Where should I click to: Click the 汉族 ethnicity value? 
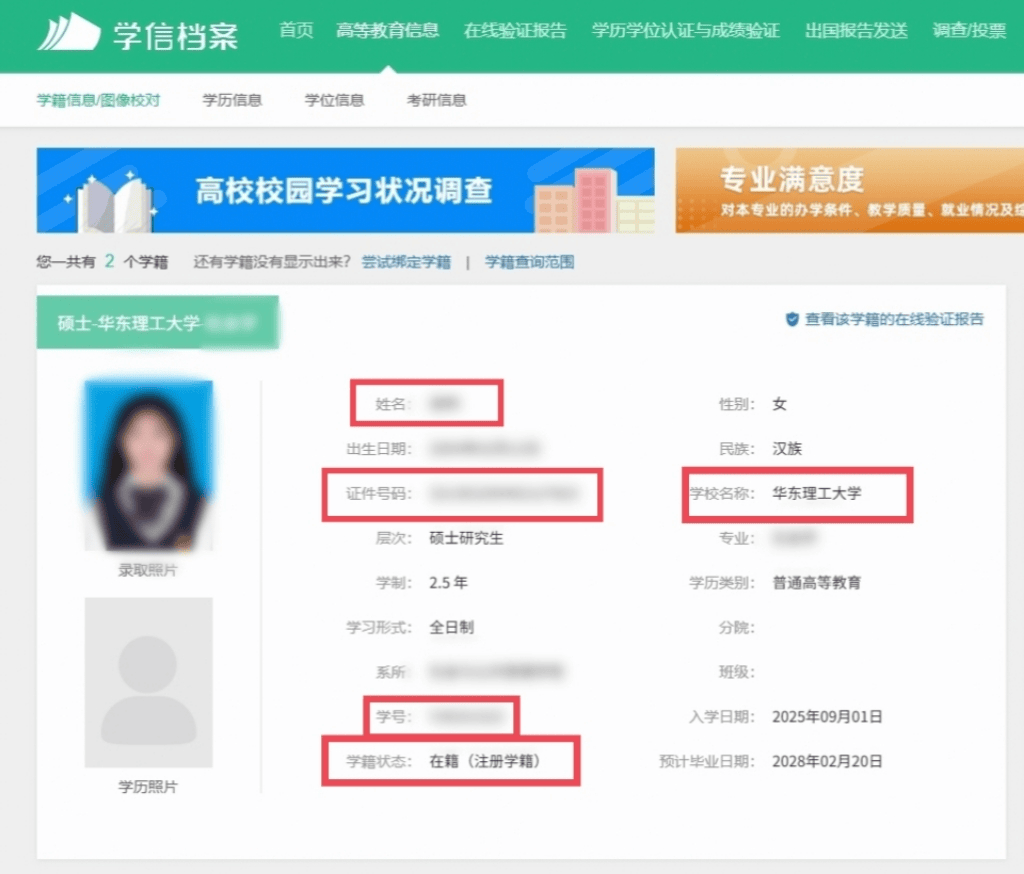pos(787,449)
